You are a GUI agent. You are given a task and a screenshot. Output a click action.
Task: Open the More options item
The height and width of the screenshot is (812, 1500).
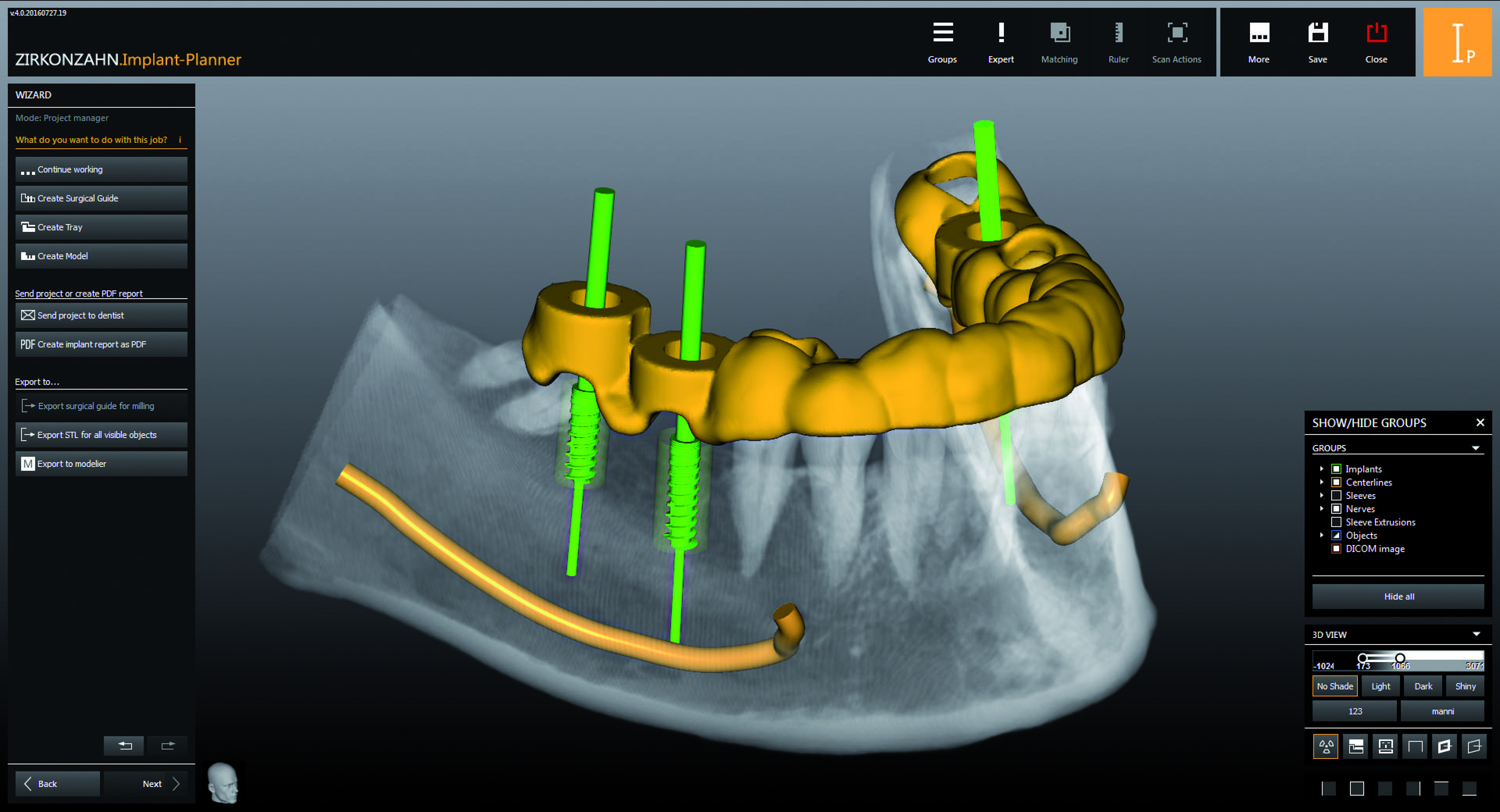click(1259, 42)
